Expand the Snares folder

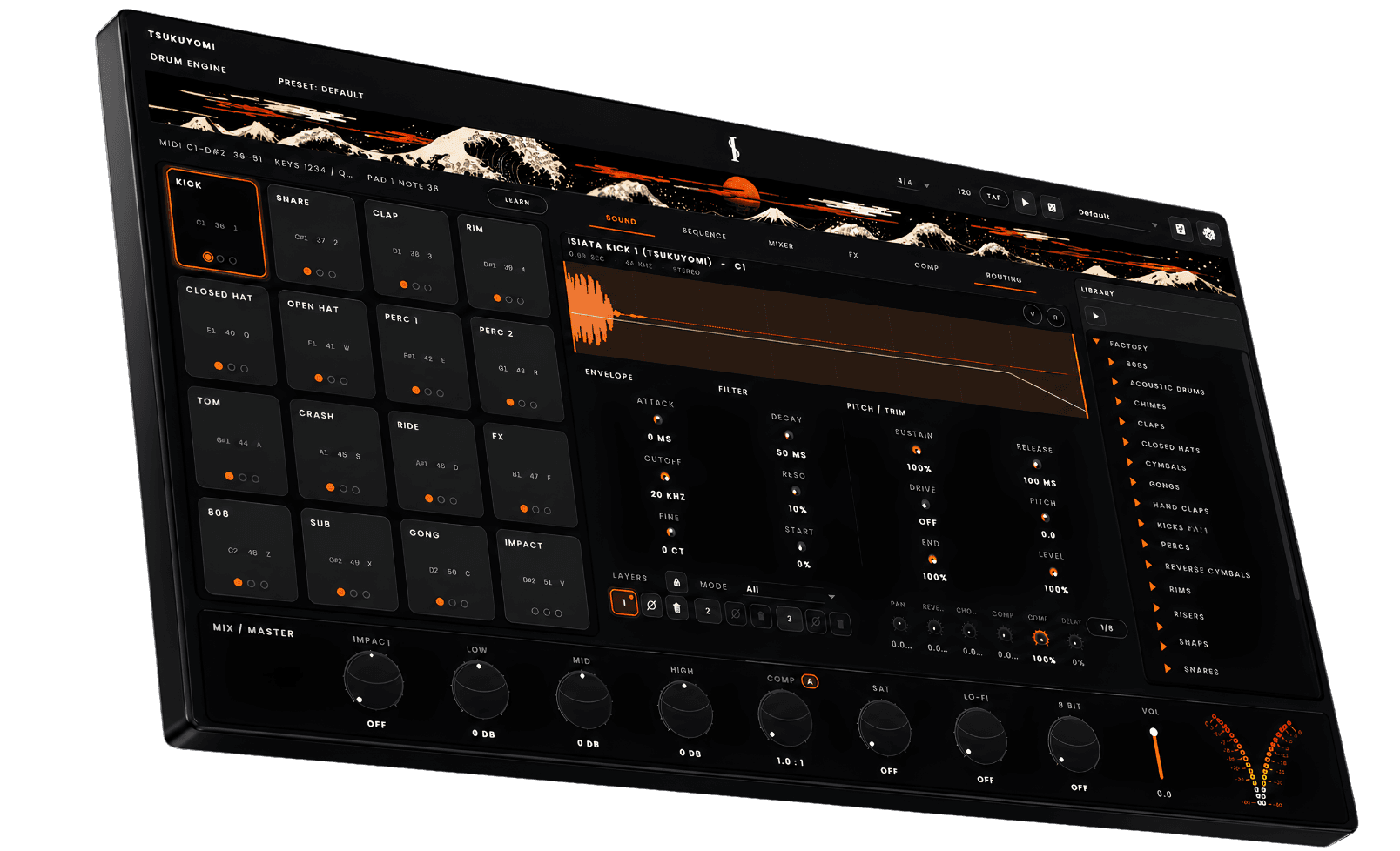(x=1168, y=667)
